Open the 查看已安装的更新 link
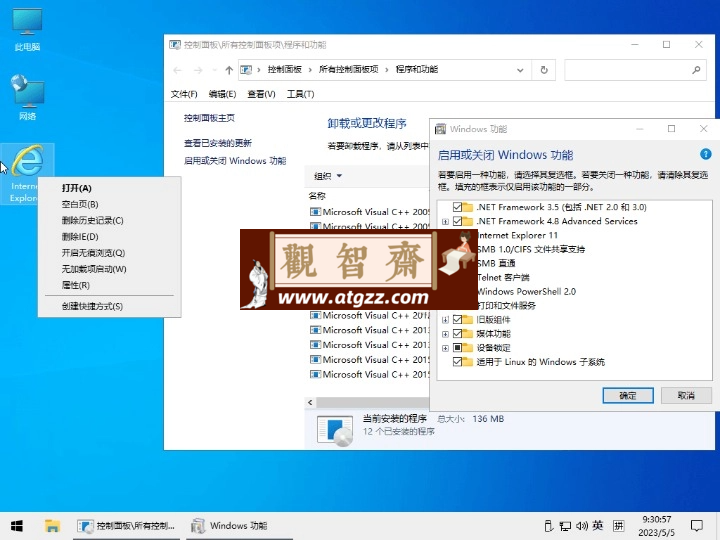 pos(218,143)
